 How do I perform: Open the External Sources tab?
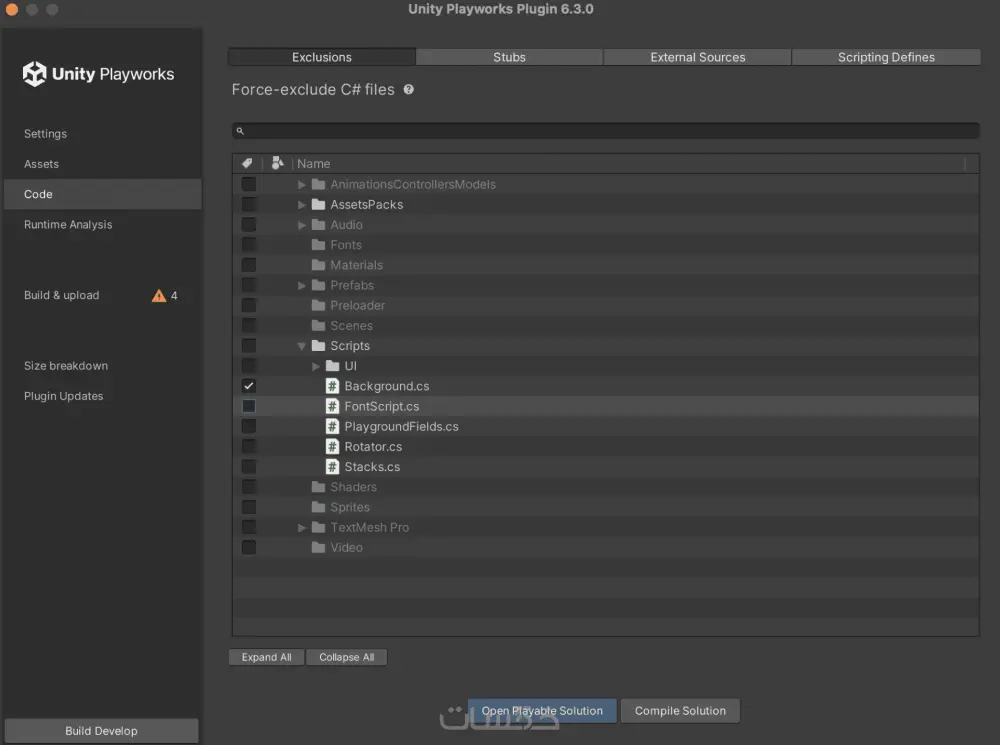coord(697,57)
